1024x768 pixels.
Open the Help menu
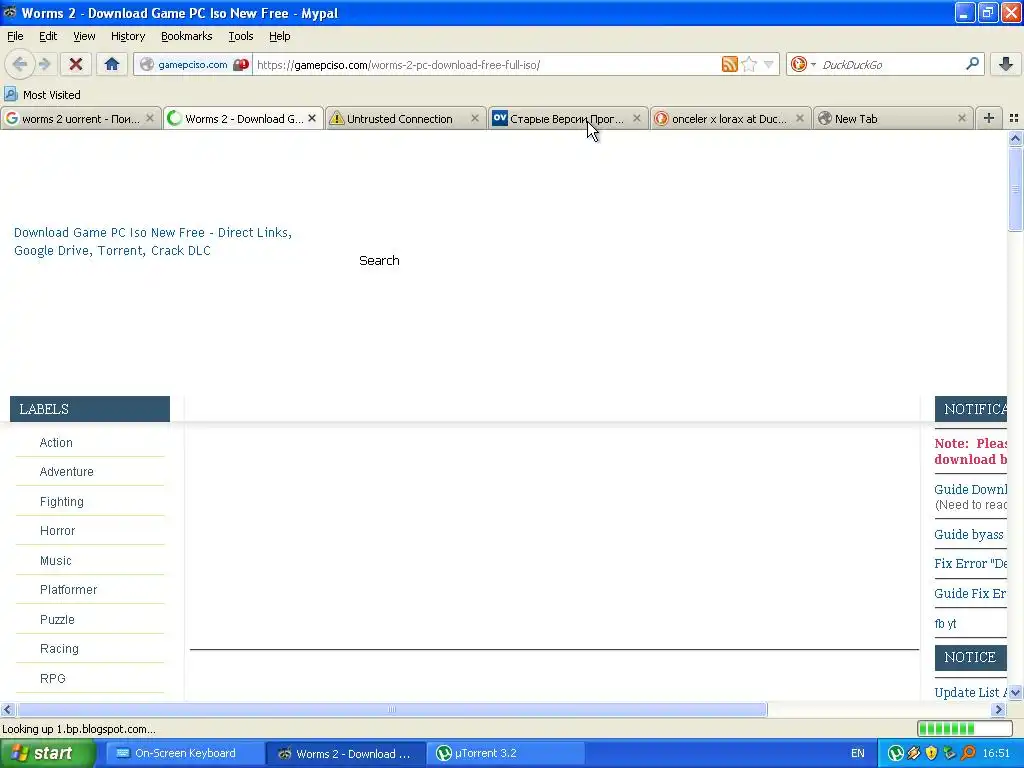[280, 36]
